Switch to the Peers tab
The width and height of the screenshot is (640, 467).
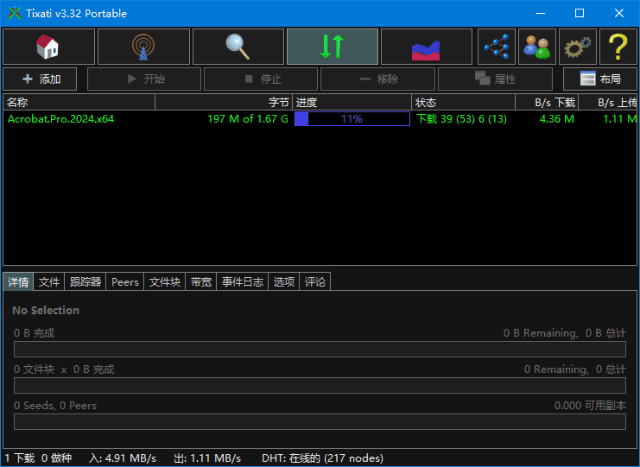coord(125,282)
